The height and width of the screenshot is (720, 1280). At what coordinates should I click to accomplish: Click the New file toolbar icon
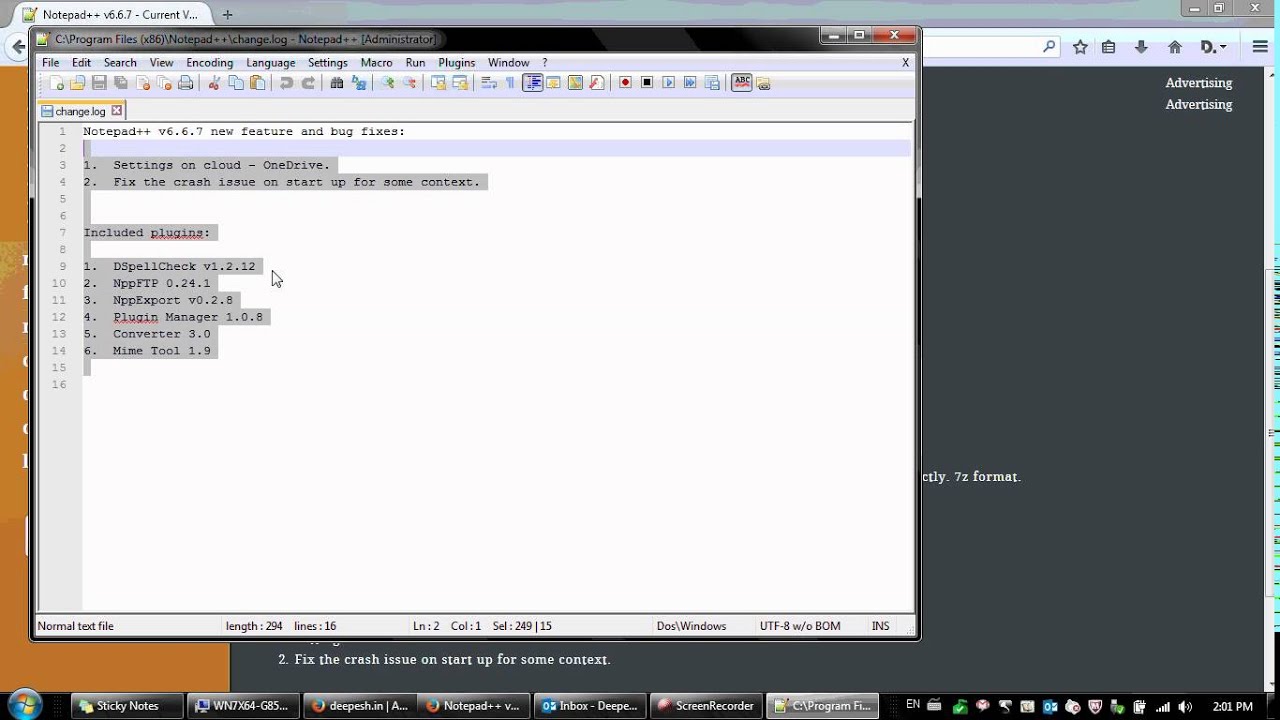pos(57,83)
